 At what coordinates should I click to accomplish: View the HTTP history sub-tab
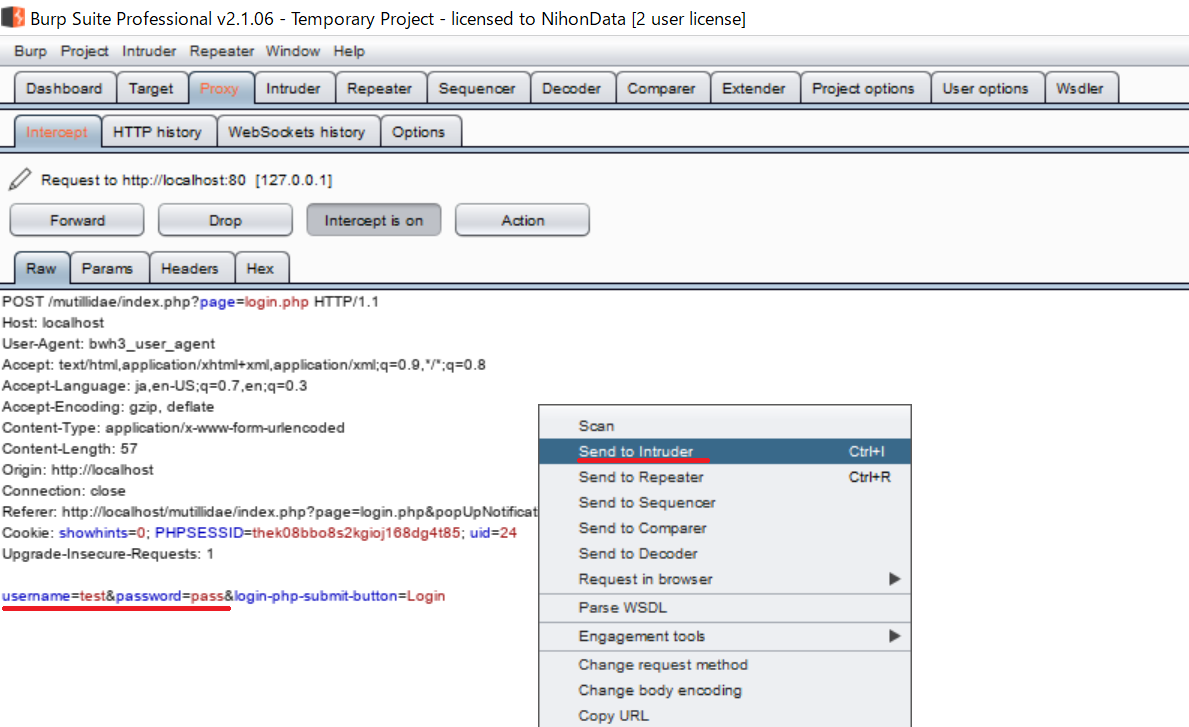157,132
